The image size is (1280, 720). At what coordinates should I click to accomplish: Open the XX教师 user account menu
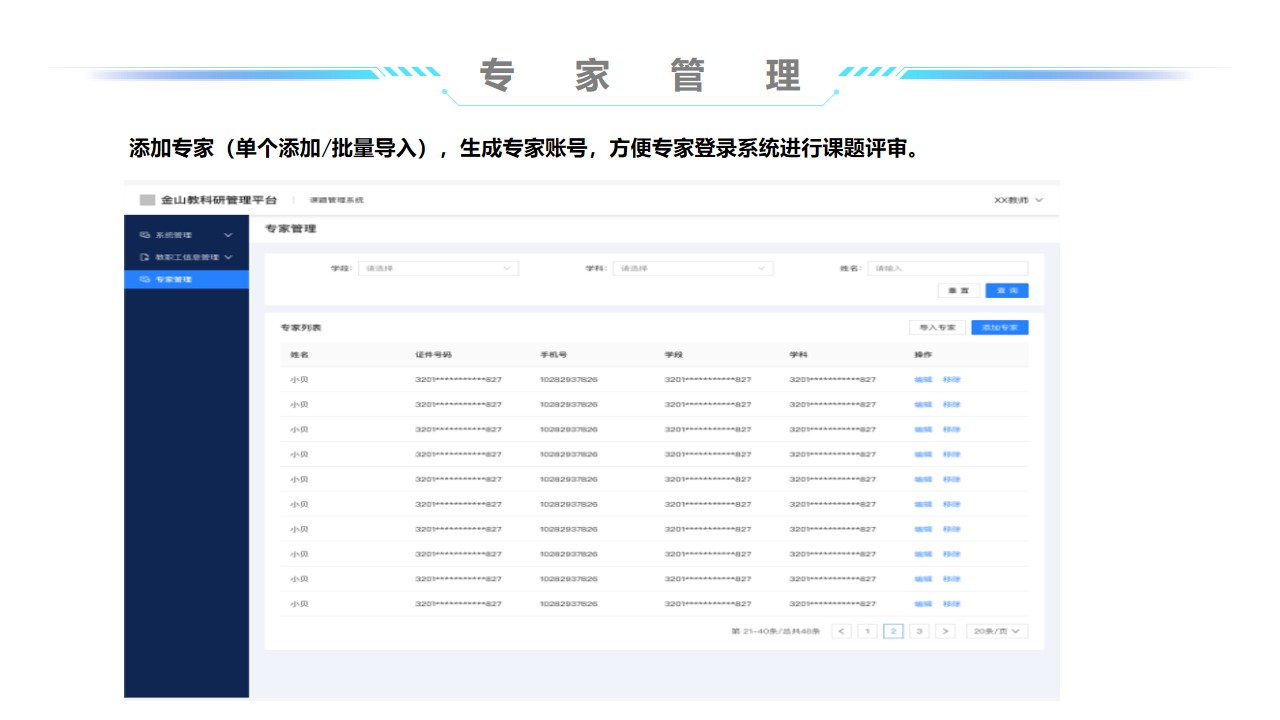point(1018,200)
